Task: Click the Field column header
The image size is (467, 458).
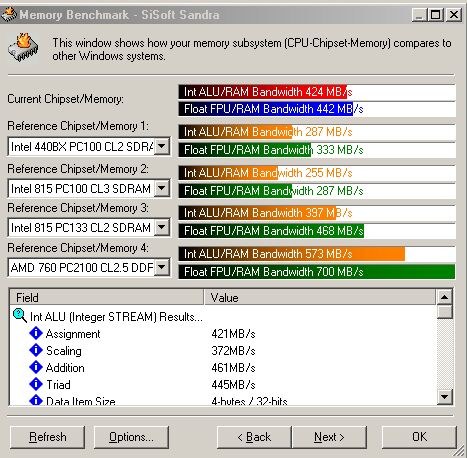Action: click(x=107, y=297)
